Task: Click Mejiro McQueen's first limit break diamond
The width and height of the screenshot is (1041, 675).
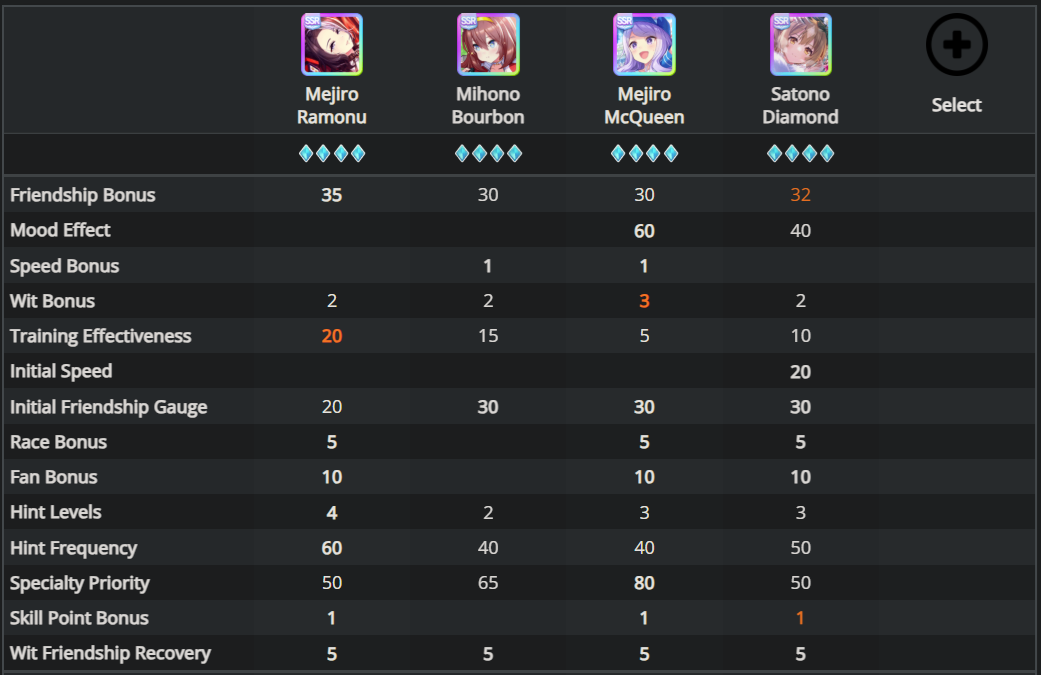Action: click(618, 154)
